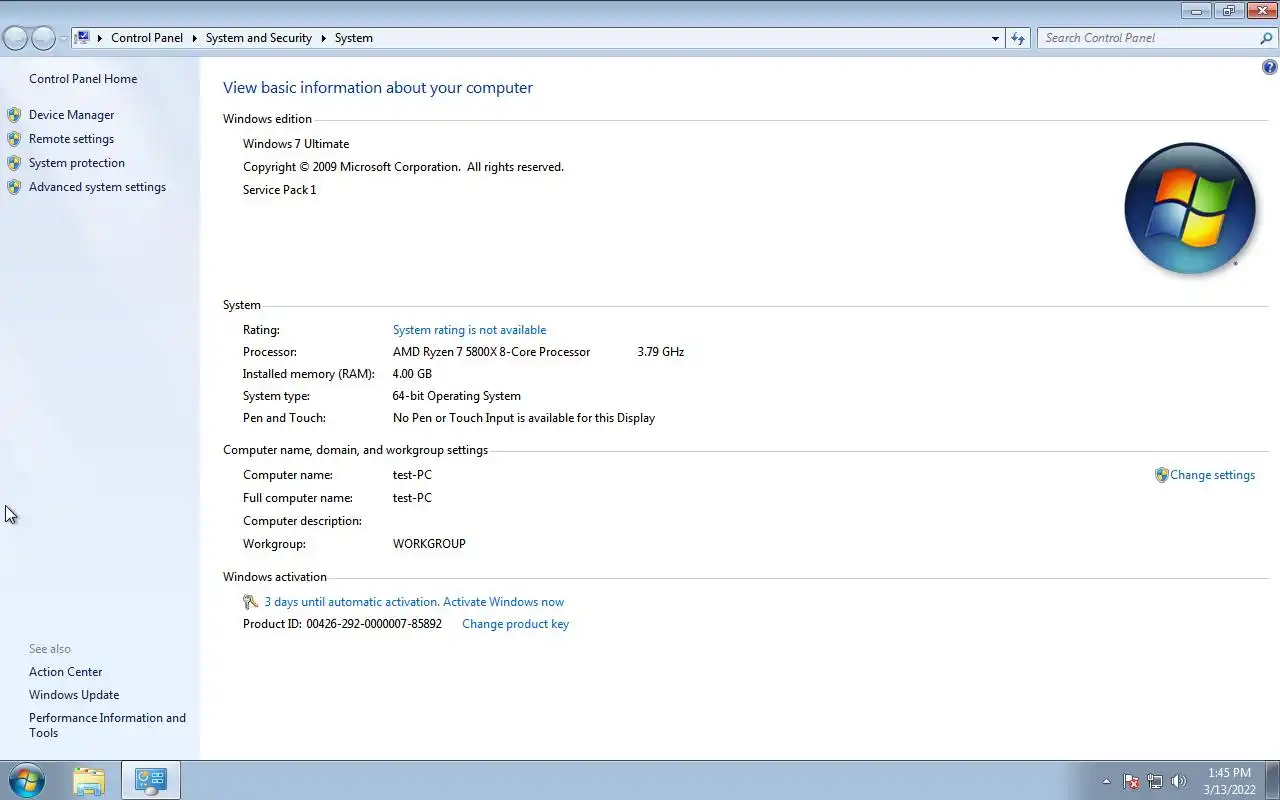Restore down the System window
This screenshot has height=800, width=1280.
[x=1227, y=11]
